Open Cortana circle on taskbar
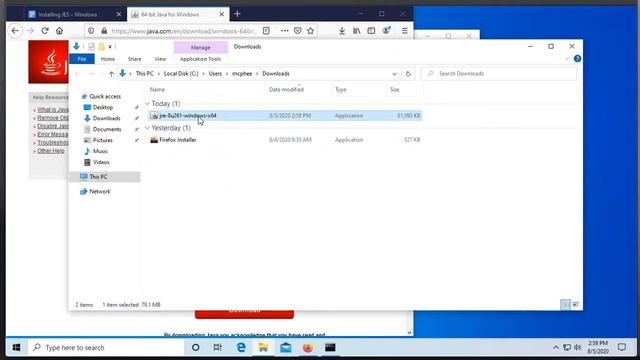Viewport: 640px width, 360px height. point(196,347)
